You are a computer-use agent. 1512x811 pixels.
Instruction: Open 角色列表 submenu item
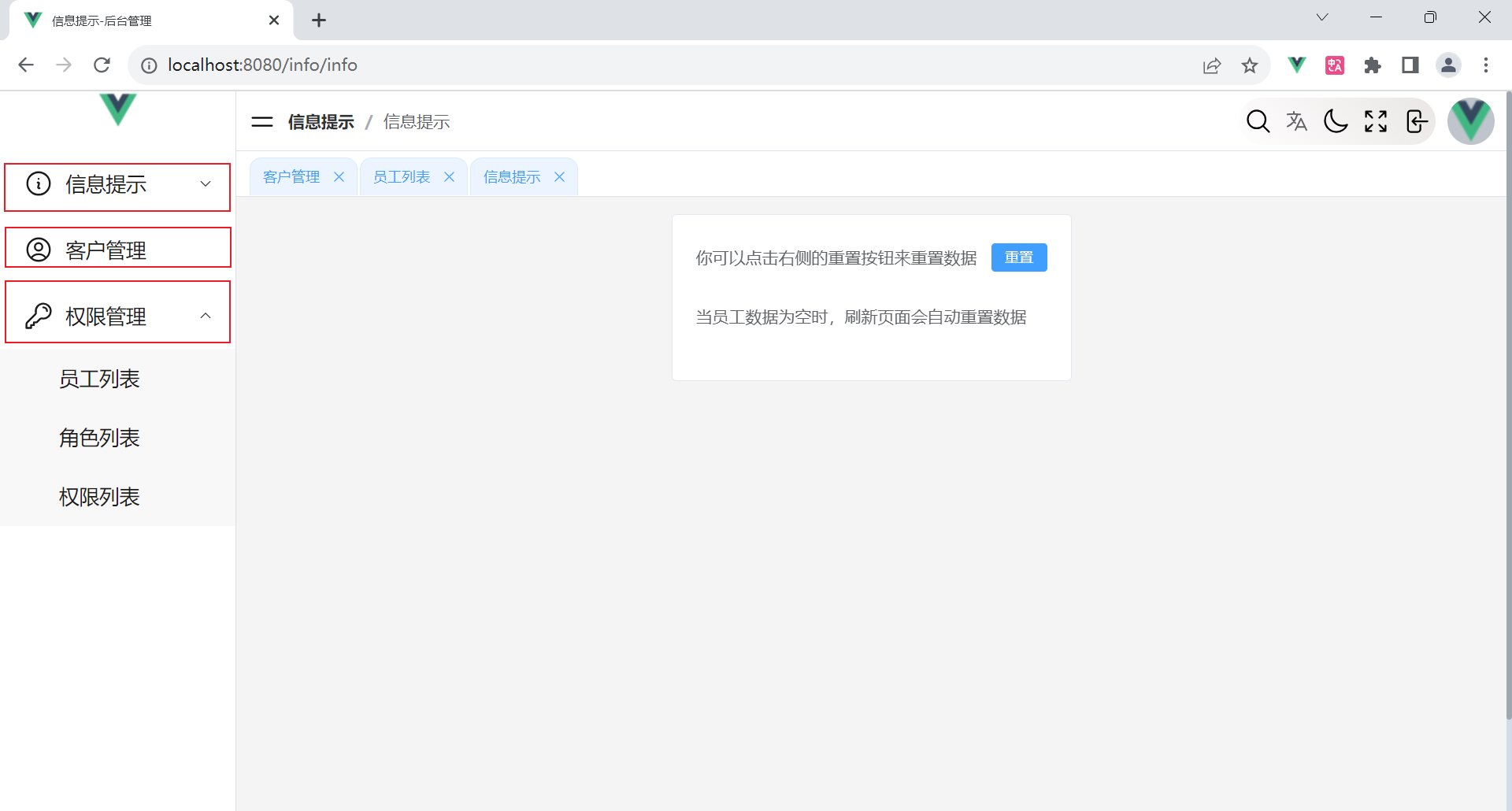tap(118, 438)
